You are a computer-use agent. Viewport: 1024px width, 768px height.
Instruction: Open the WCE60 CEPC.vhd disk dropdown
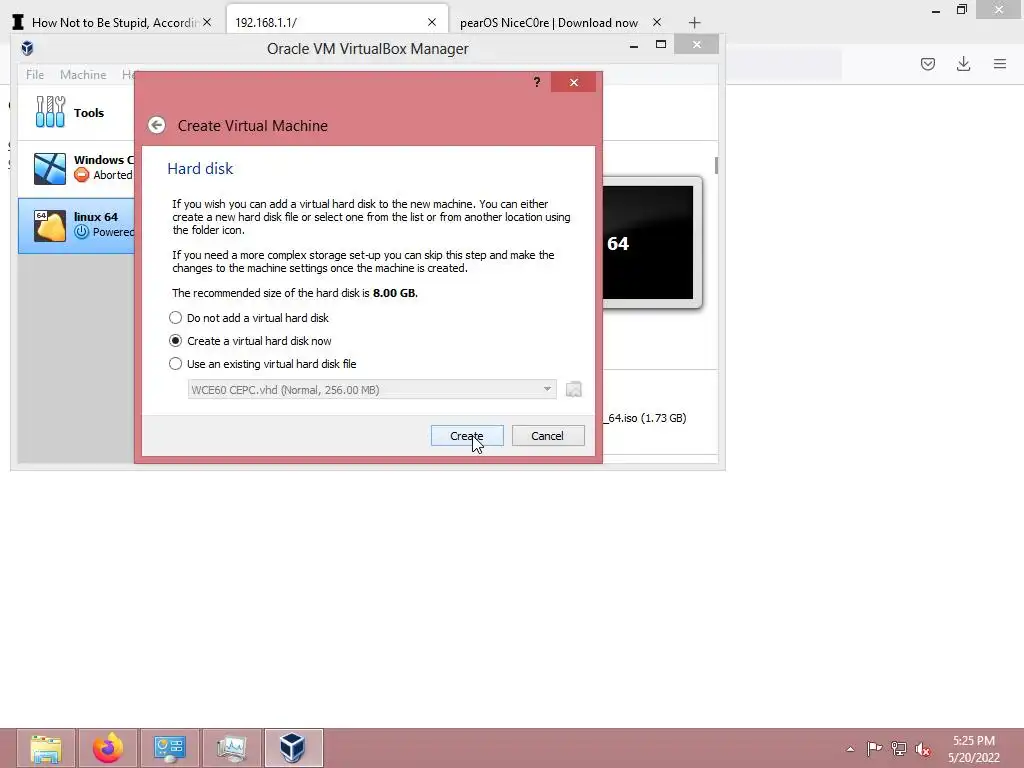(x=372, y=390)
